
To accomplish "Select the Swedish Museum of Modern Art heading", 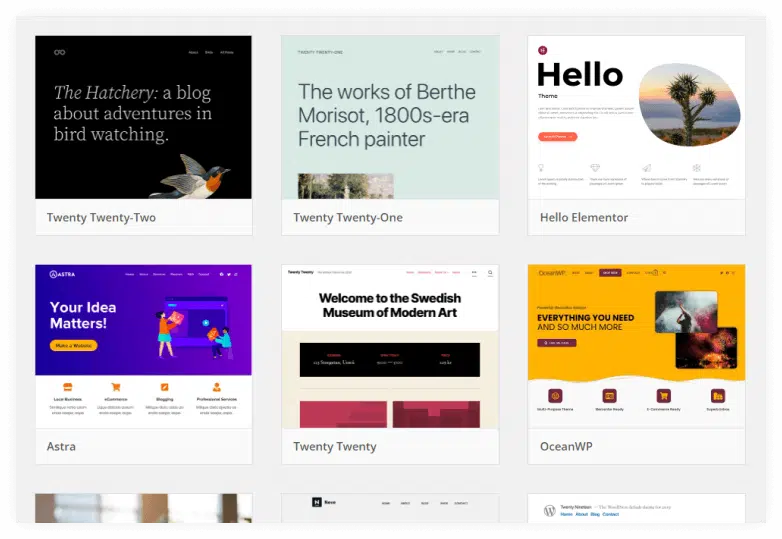I will [390, 305].
